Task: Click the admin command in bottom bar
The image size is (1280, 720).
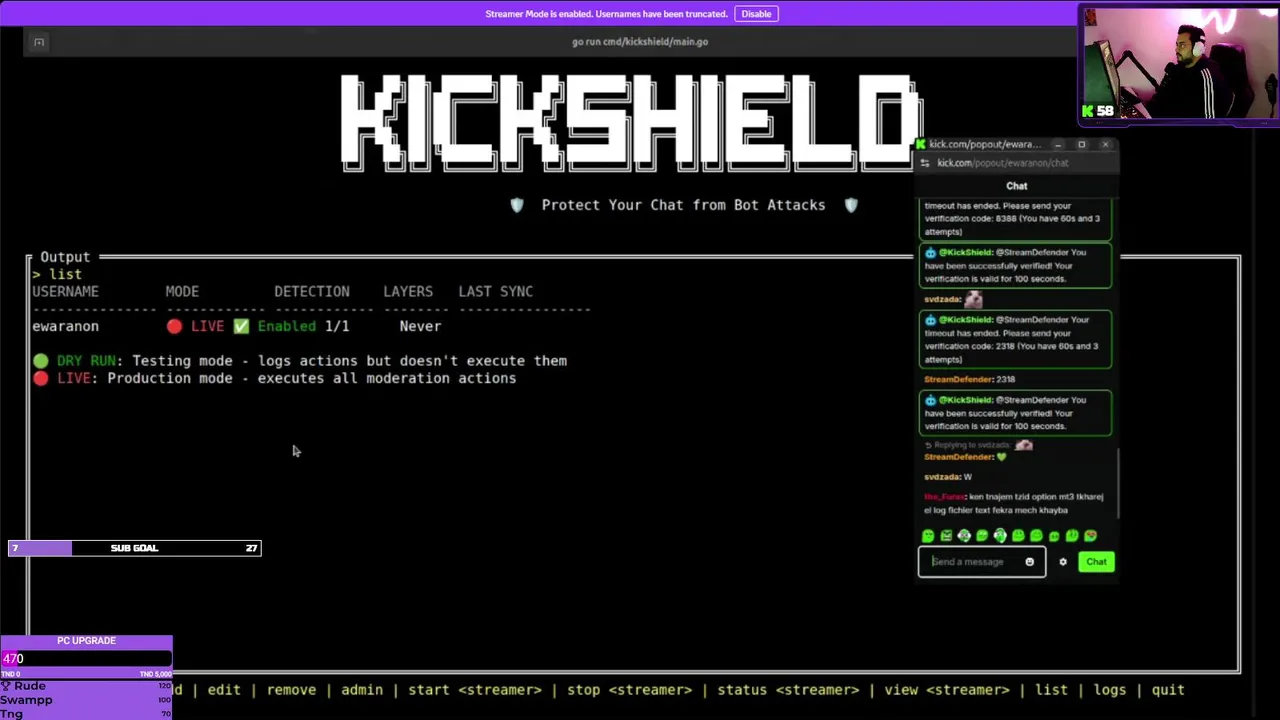Action: (x=362, y=690)
